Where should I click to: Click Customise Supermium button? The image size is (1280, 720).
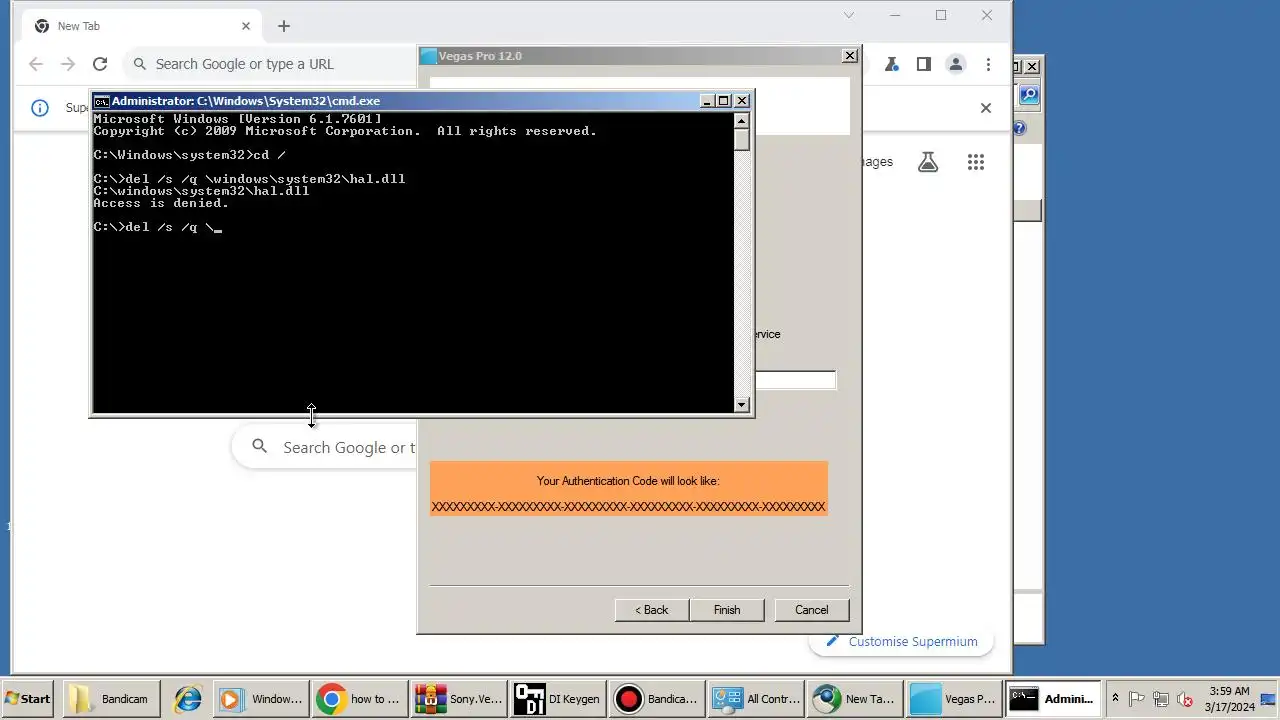[901, 642]
